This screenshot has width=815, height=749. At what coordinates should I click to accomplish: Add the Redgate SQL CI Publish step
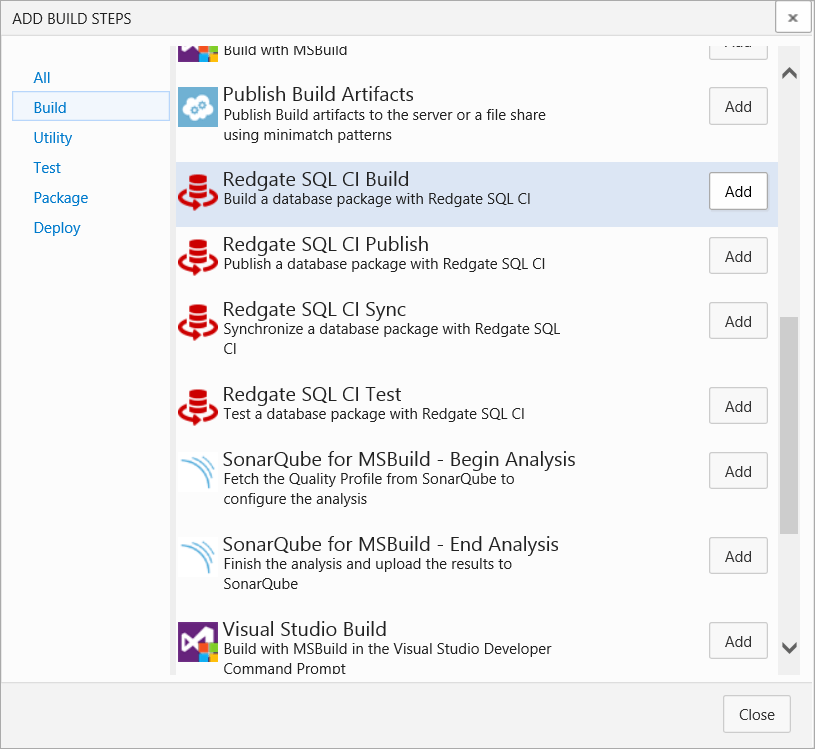[x=738, y=256]
